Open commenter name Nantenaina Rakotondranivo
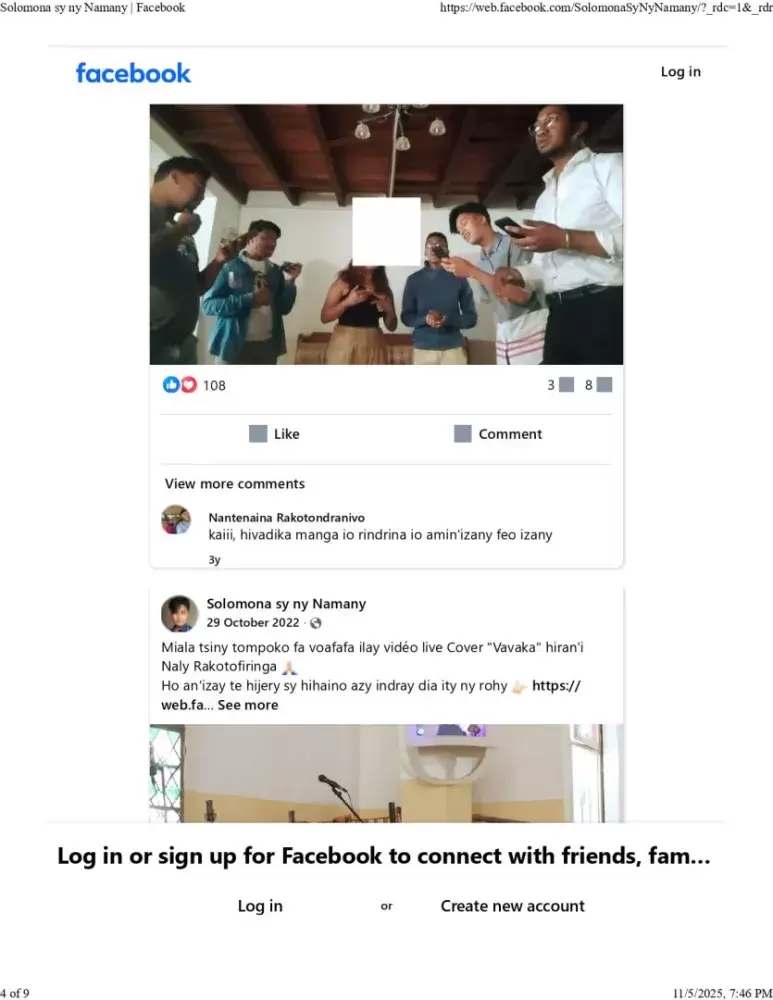 286,517
